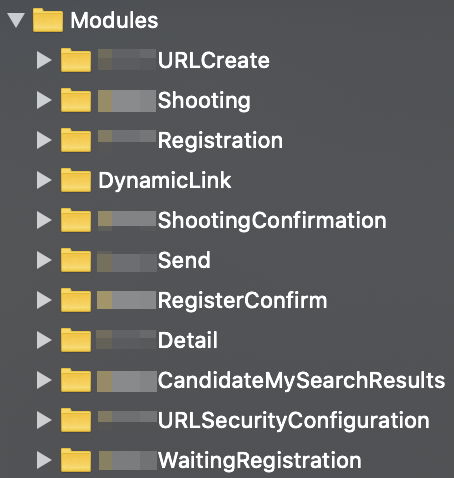Expand the CandidateMySearchResults folder arrow
This screenshot has height=478, width=454.
coord(44,380)
